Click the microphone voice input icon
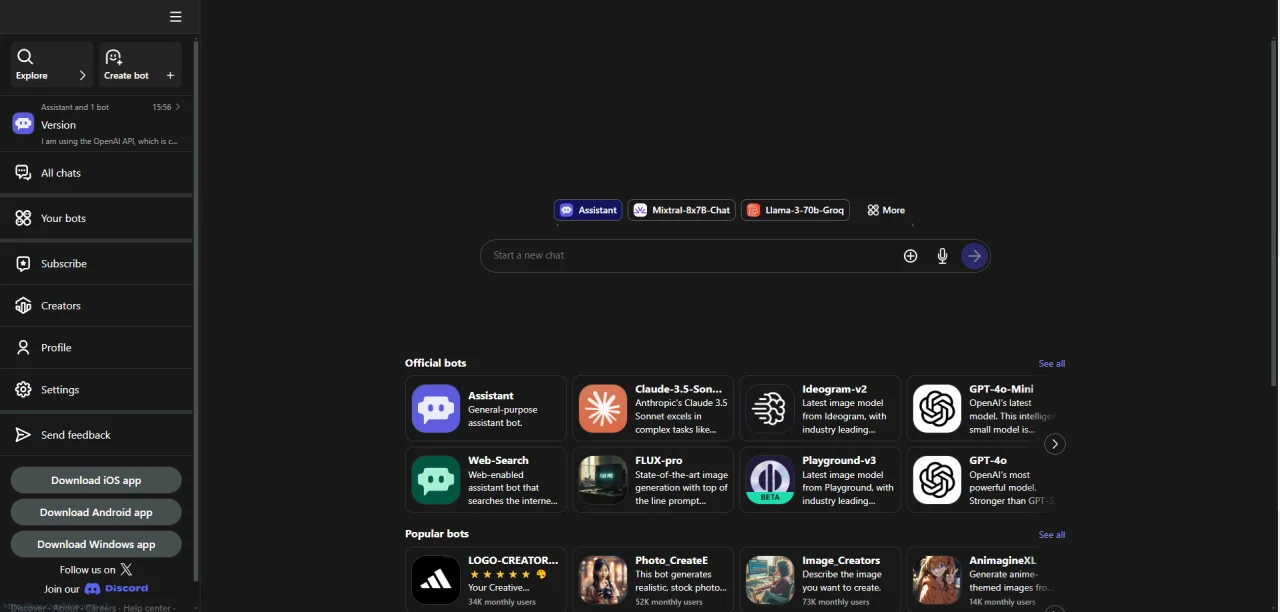The height and width of the screenshot is (612, 1280). click(942, 256)
